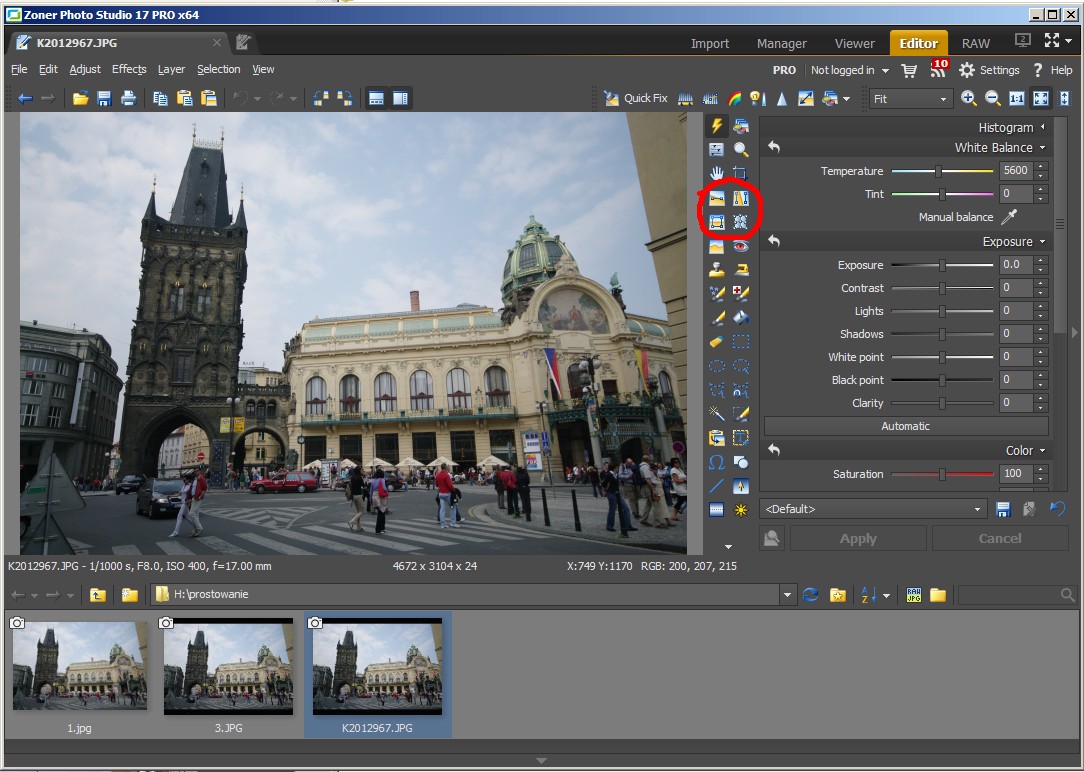Click the Quick Fix button
The height and width of the screenshot is (772, 1084).
pyautogui.click(x=636, y=98)
